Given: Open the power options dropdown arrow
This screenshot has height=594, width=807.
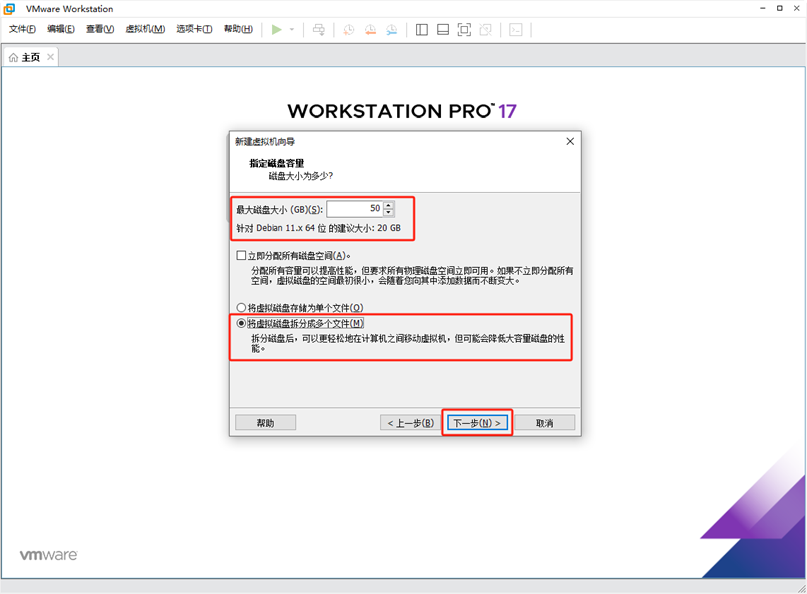Looking at the screenshot, I should 292,29.
